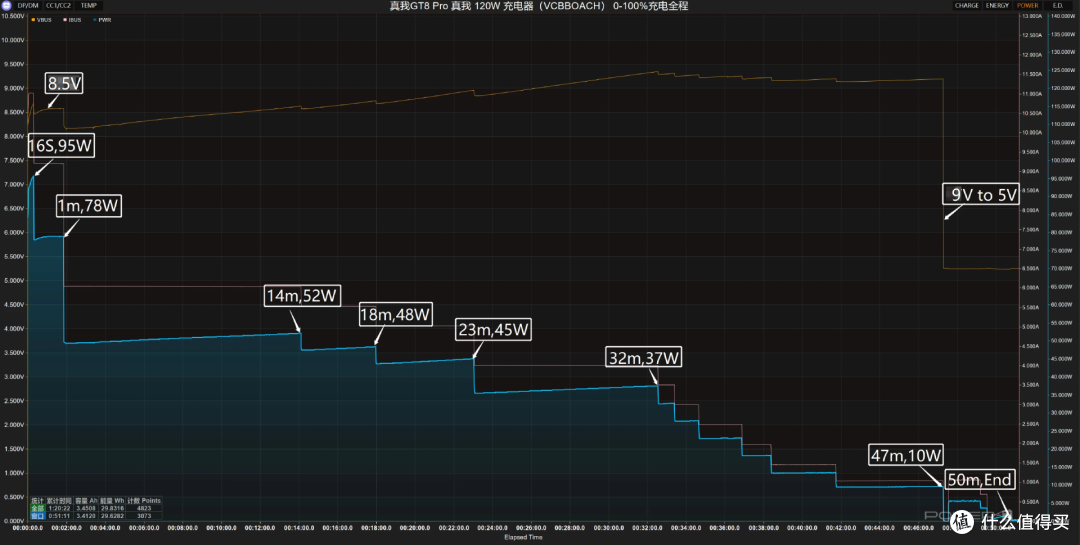
Task: Click the 累计时间 column header
Action: click(x=59, y=501)
